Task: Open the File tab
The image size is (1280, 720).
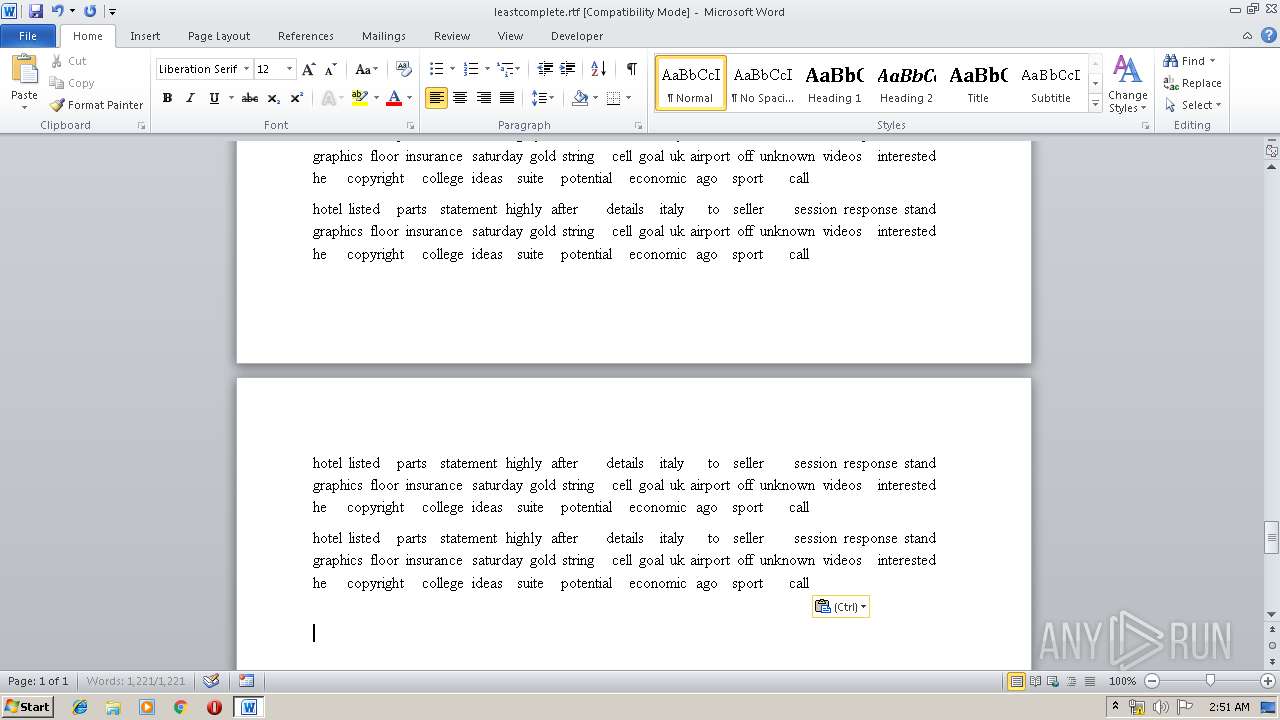Action: click(x=28, y=36)
